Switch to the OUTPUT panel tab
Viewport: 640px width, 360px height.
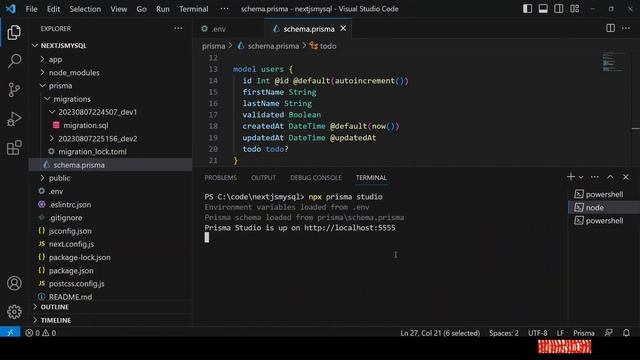point(263,178)
